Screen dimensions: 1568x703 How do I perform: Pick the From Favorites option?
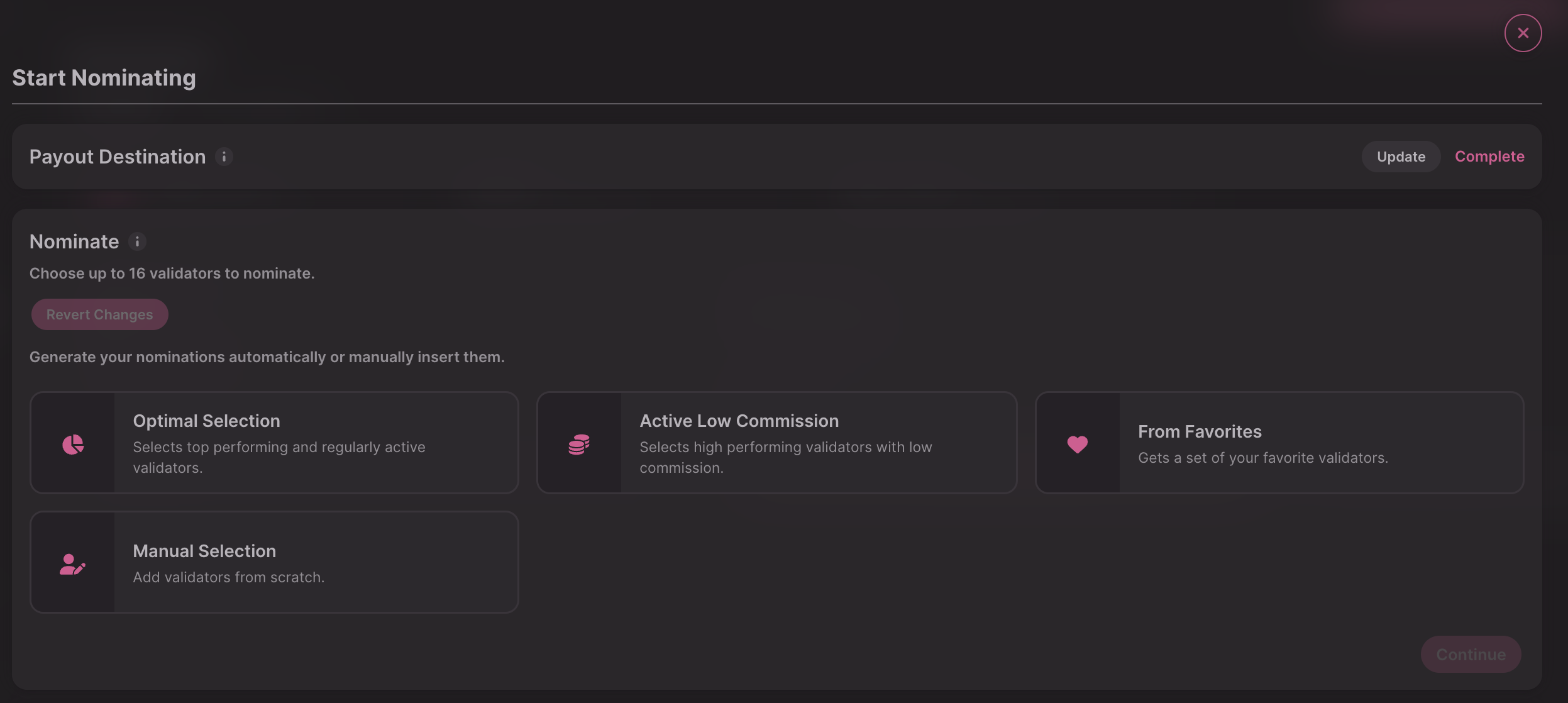pos(1199,431)
